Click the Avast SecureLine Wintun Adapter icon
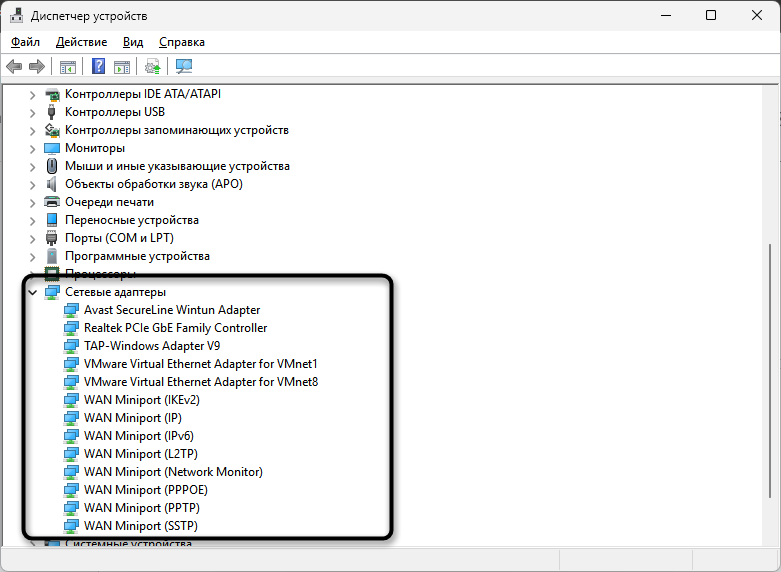The image size is (781, 572). point(71,310)
